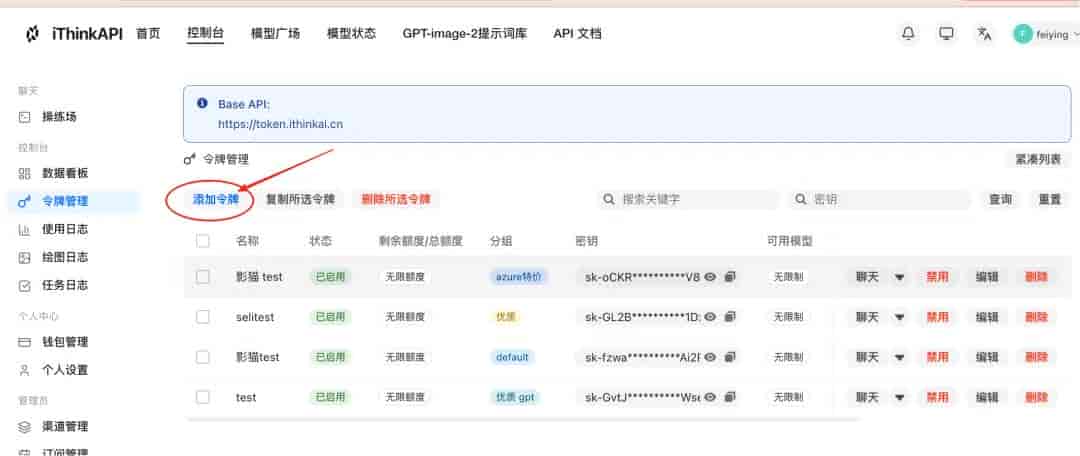Click the default group tag
1080x456 pixels.
512,357
